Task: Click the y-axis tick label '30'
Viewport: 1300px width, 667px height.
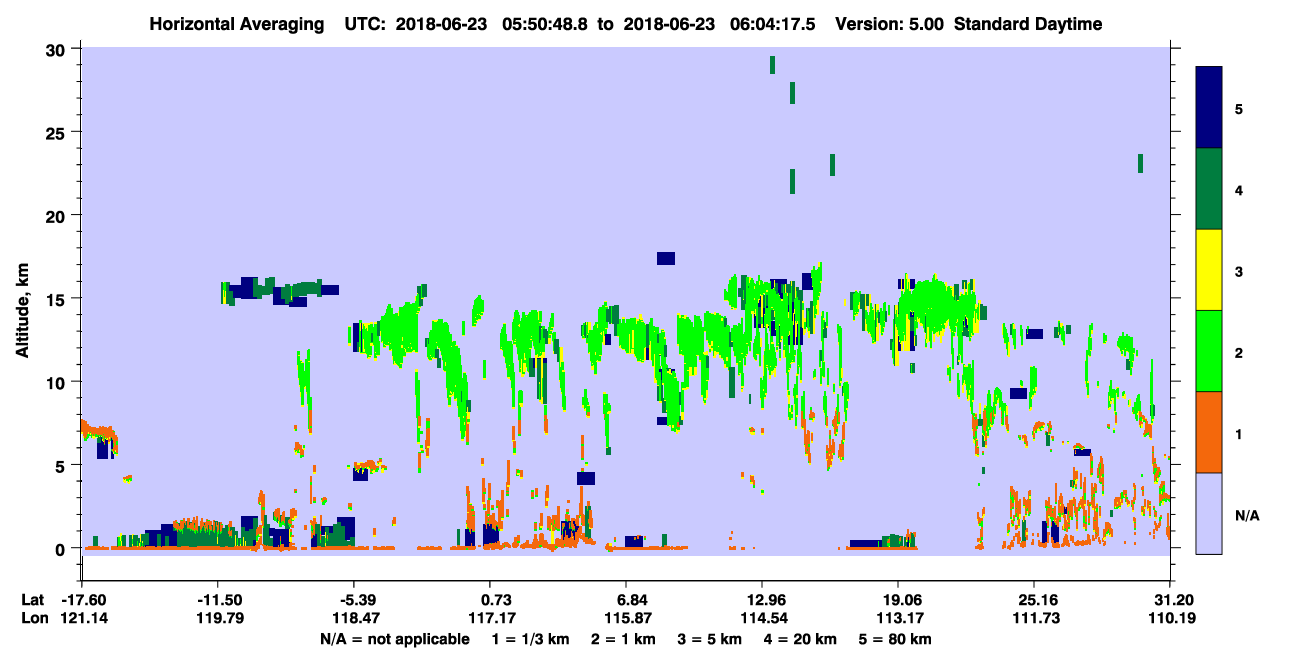Action: [58, 48]
